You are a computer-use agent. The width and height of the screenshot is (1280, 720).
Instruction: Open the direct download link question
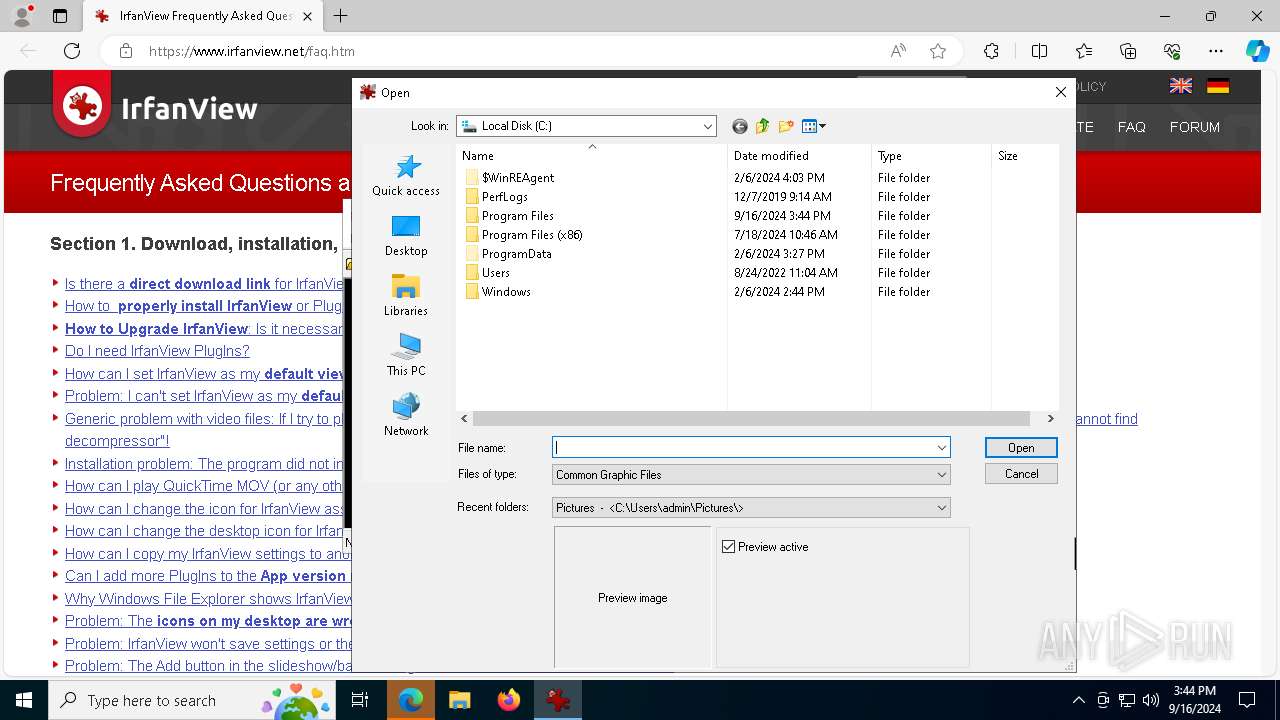[x=204, y=284]
